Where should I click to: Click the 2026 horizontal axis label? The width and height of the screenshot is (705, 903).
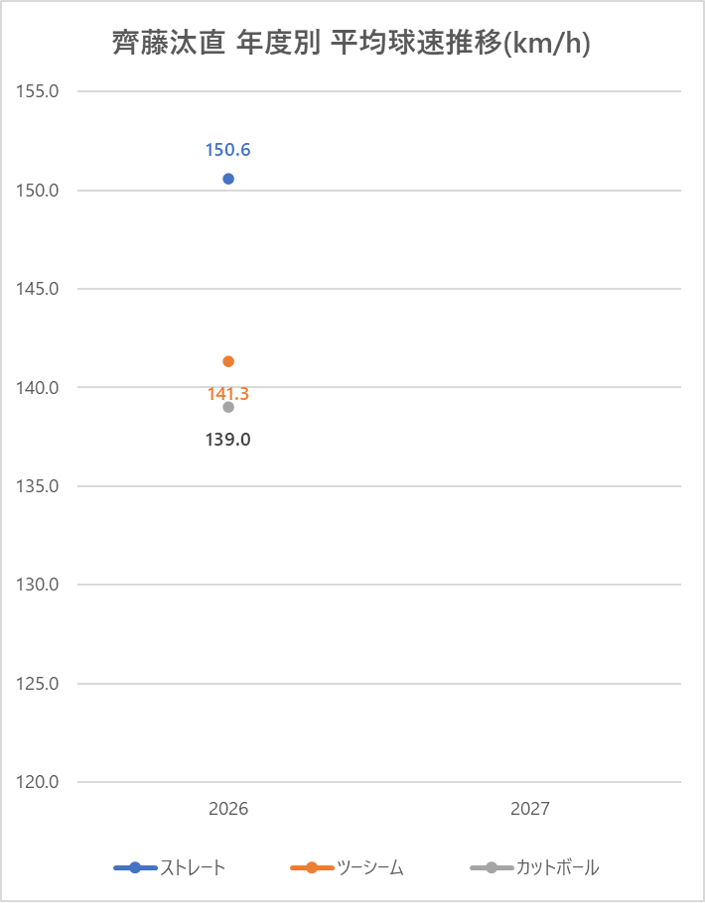[228, 809]
